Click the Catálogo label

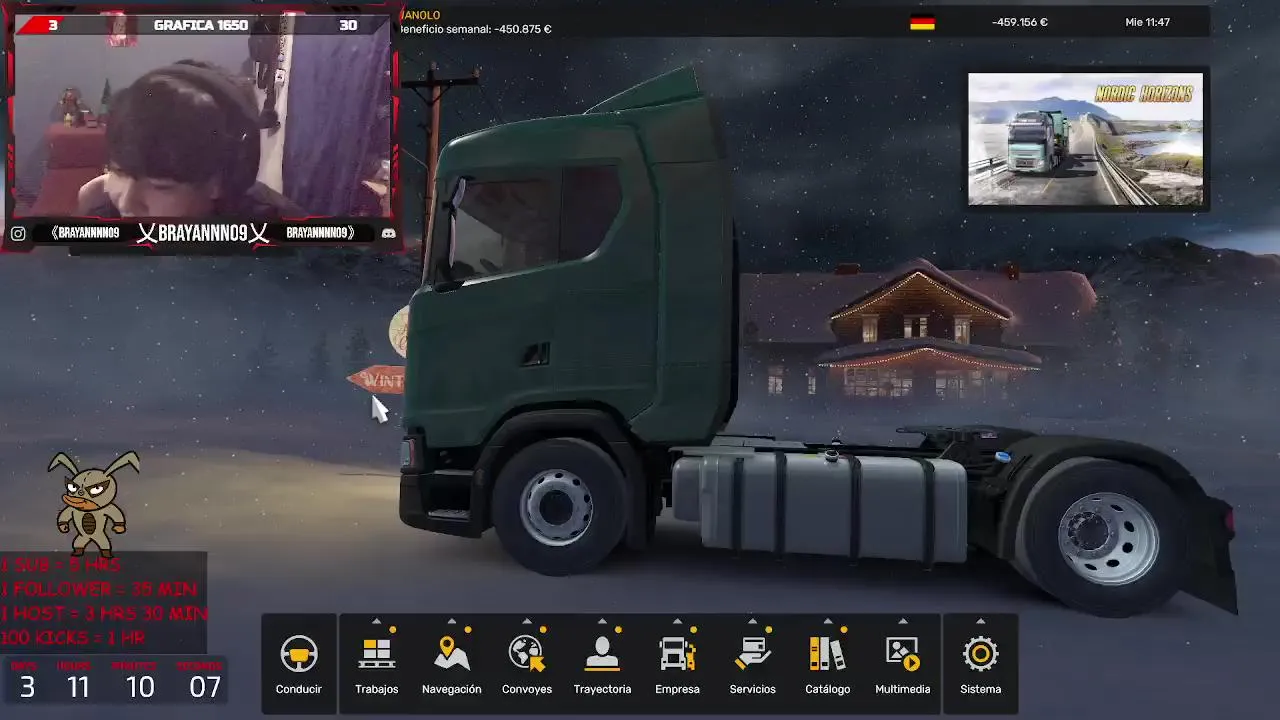[827, 689]
